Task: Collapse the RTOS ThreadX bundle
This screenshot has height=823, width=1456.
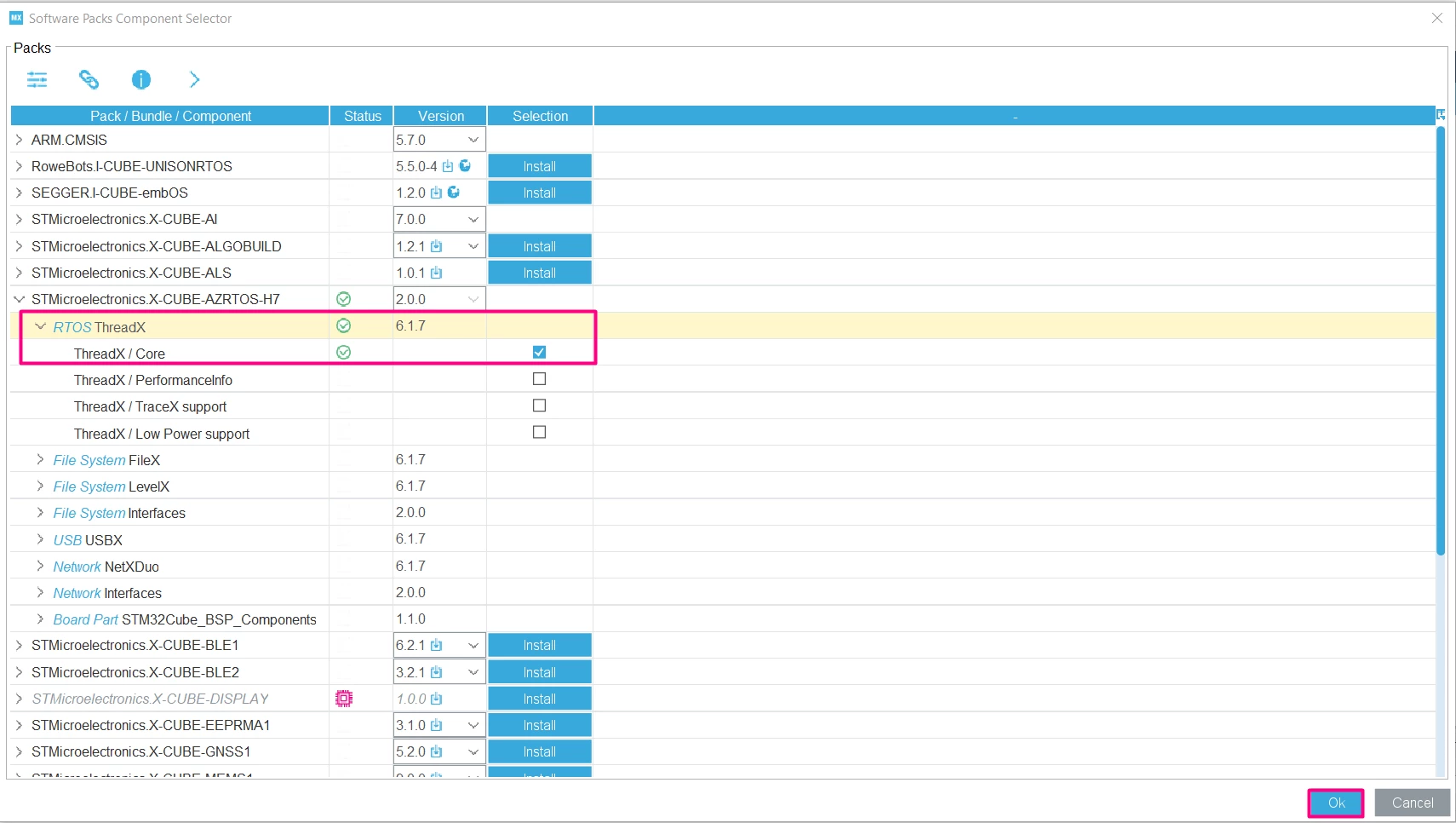Action: (40, 326)
